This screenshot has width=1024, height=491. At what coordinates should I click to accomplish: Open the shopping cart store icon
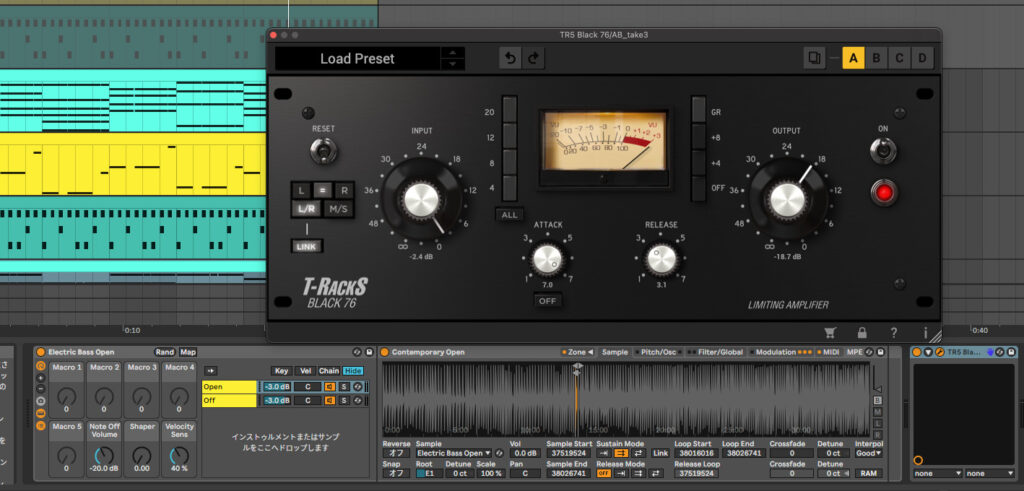coord(829,332)
